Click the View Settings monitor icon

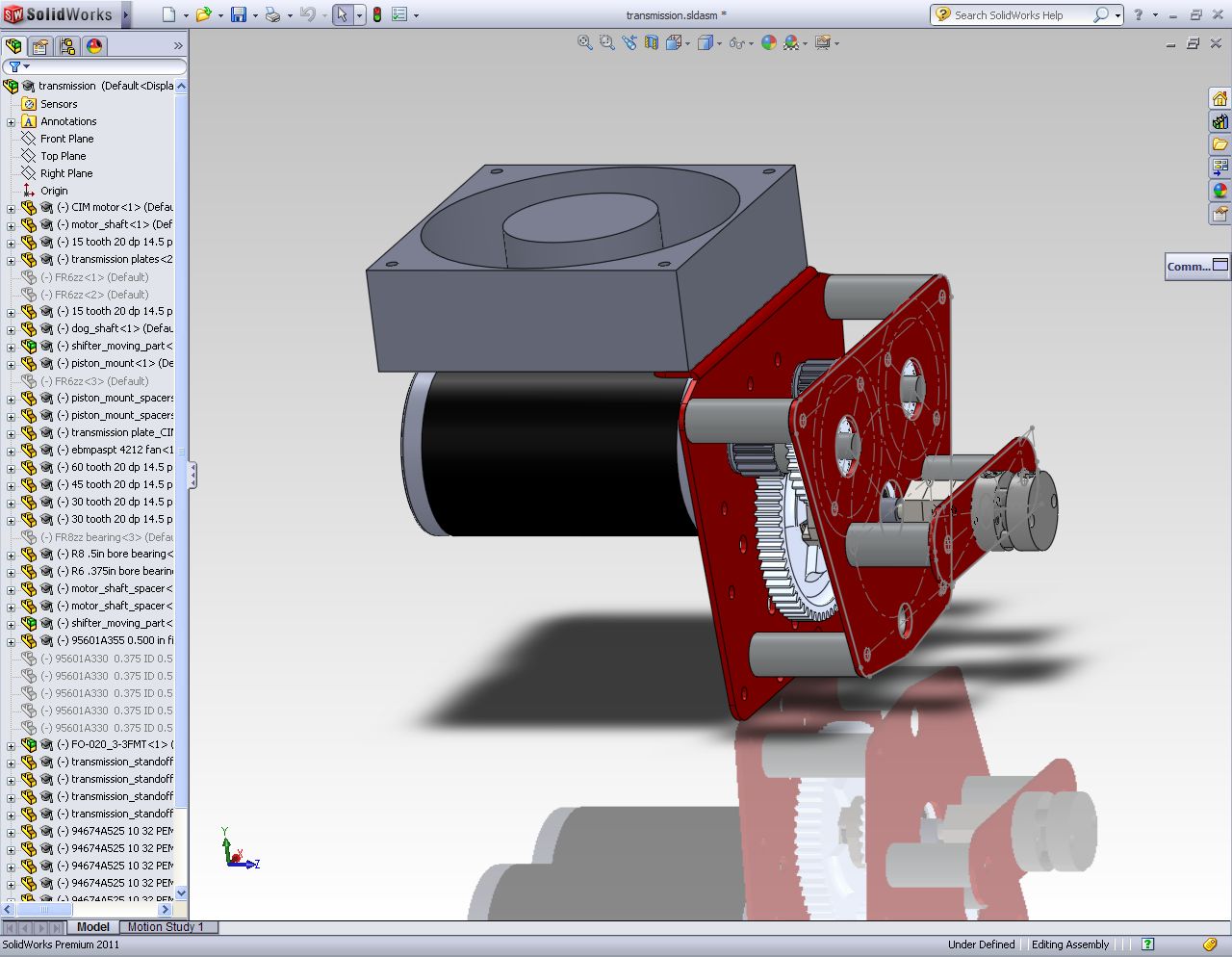tap(822, 42)
